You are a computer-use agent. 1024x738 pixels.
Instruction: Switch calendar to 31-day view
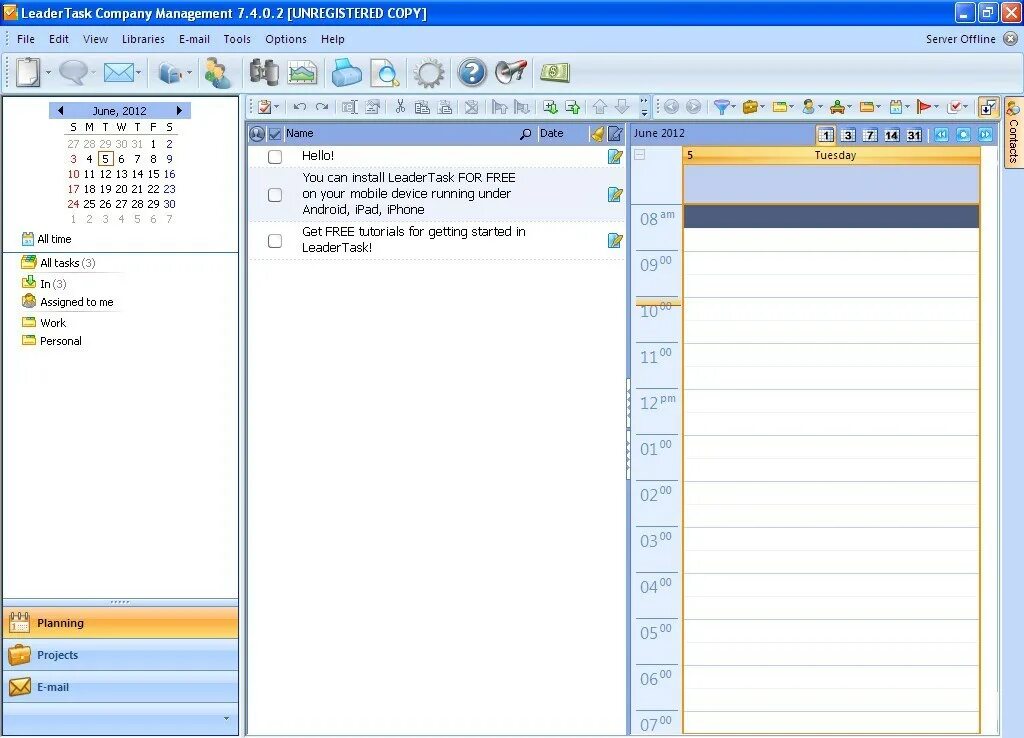click(x=914, y=135)
